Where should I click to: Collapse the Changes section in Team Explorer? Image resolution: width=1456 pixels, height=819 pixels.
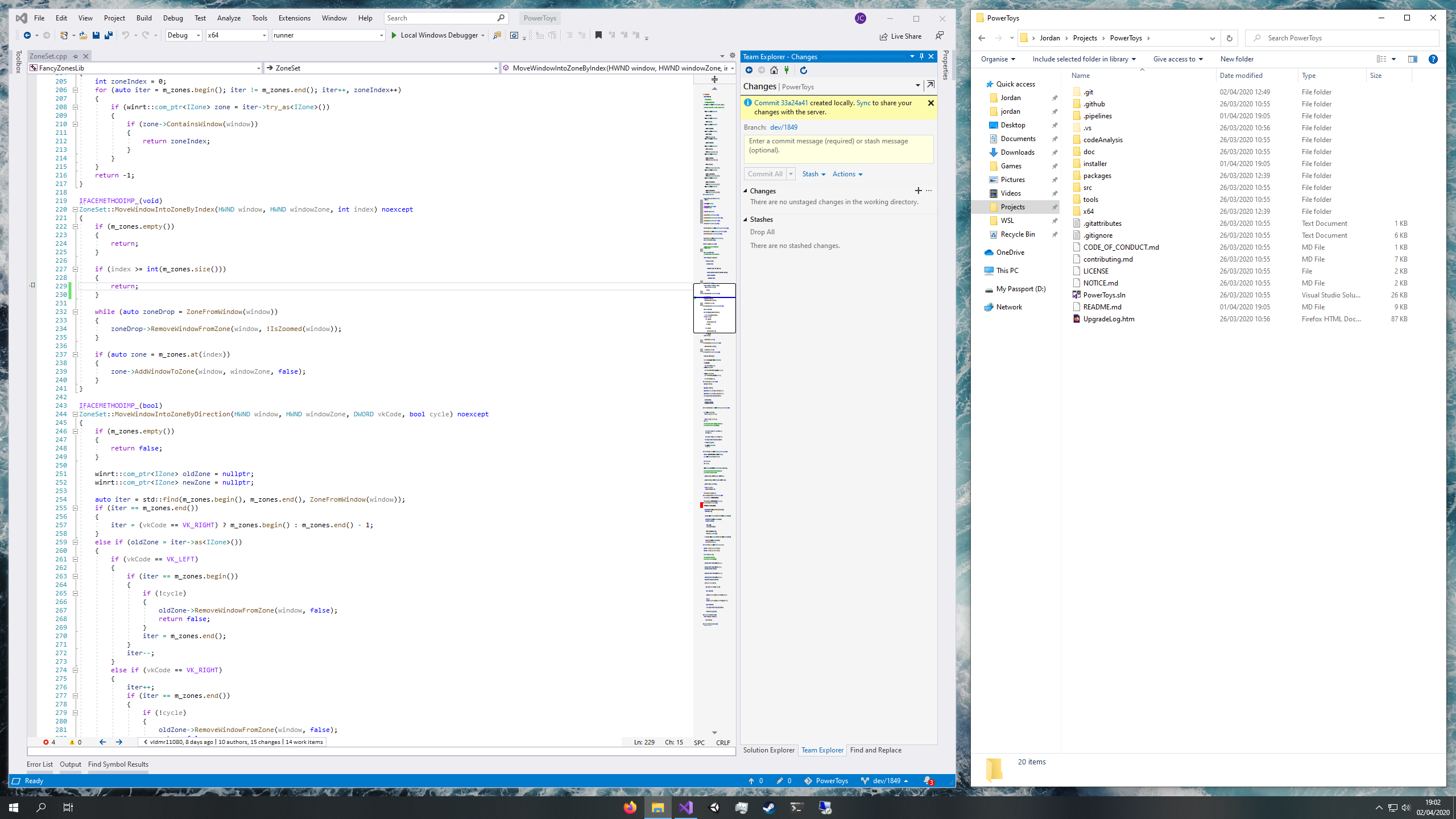click(x=746, y=191)
